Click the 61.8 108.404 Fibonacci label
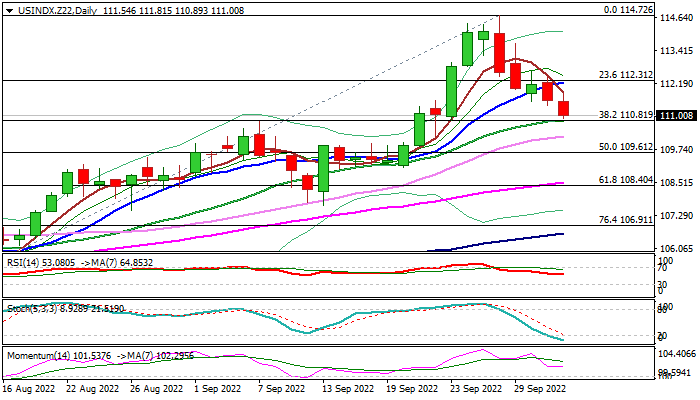The image size is (700, 400). (x=625, y=179)
